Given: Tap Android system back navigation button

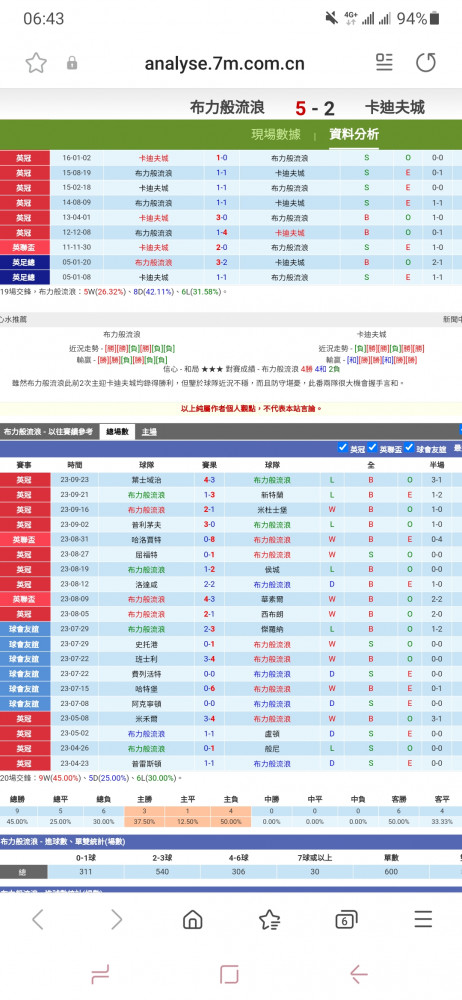Looking at the screenshot, I should coord(359,974).
